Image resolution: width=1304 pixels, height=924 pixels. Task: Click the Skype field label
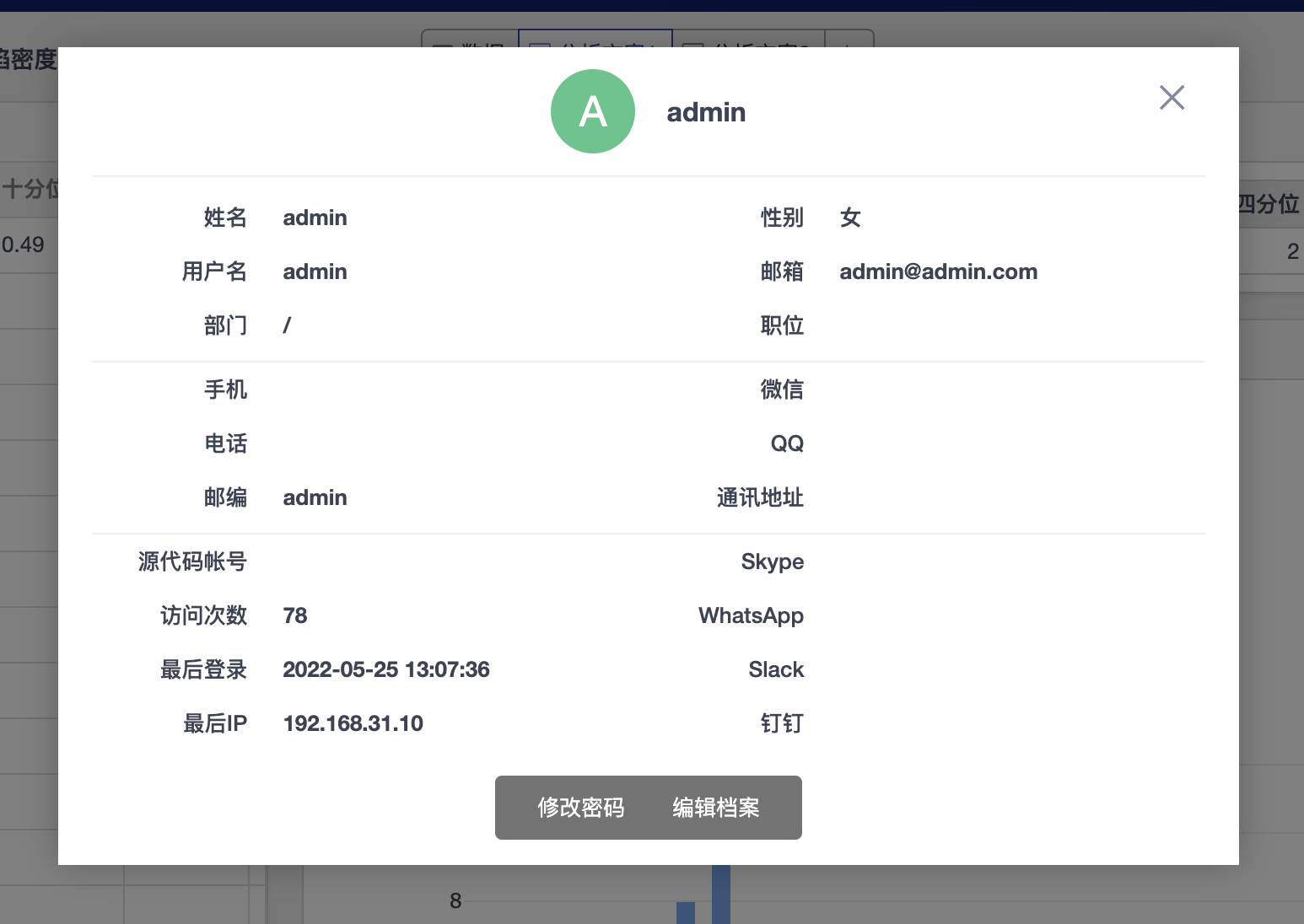(x=772, y=561)
